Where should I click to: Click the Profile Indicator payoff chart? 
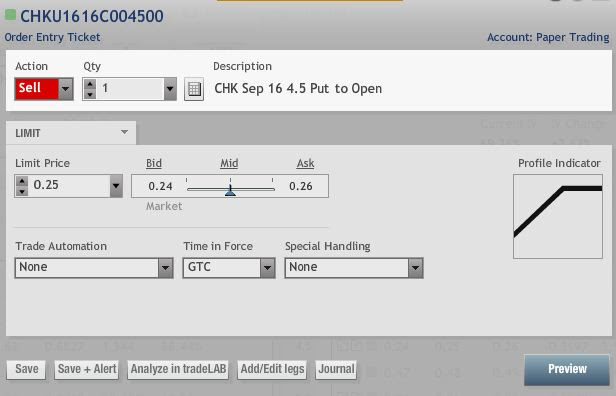tap(558, 216)
